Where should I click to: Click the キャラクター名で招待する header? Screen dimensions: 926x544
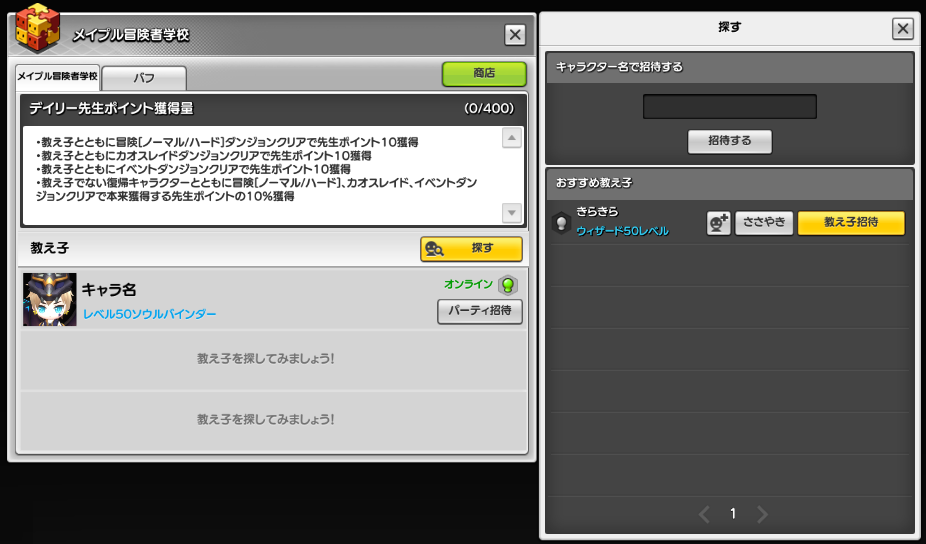point(729,67)
